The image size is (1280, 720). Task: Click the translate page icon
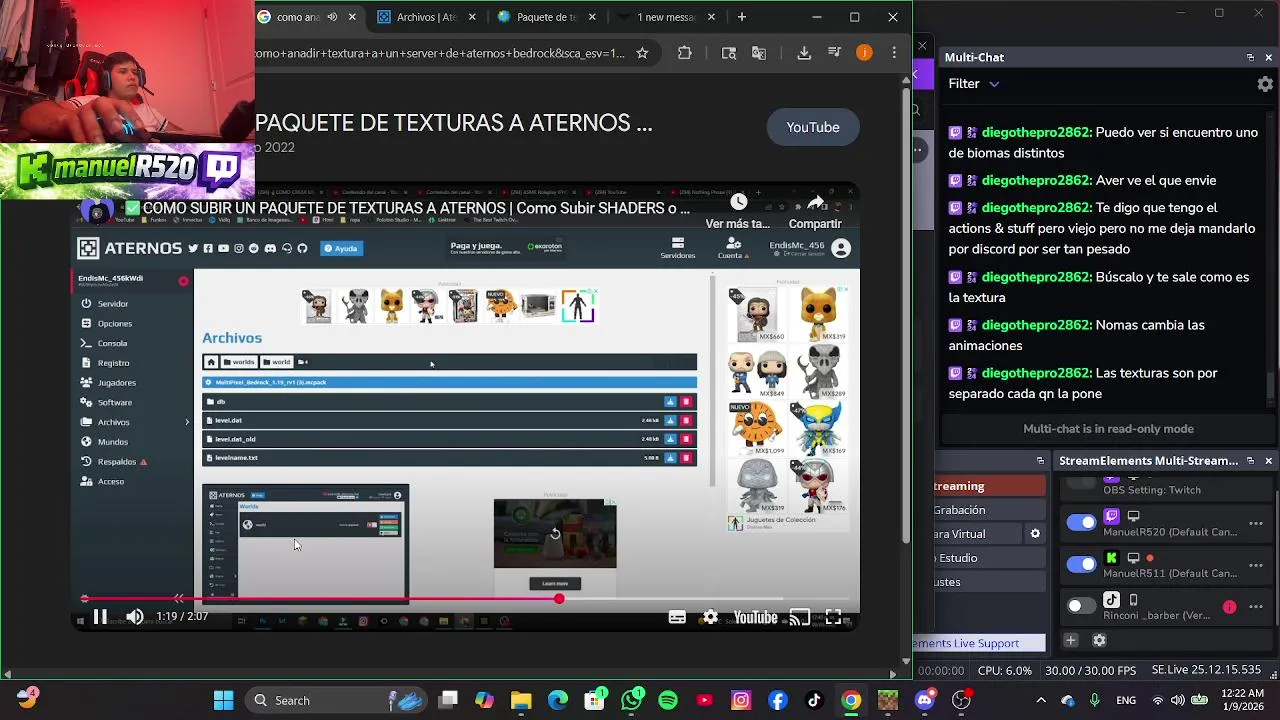(x=759, y=53)
